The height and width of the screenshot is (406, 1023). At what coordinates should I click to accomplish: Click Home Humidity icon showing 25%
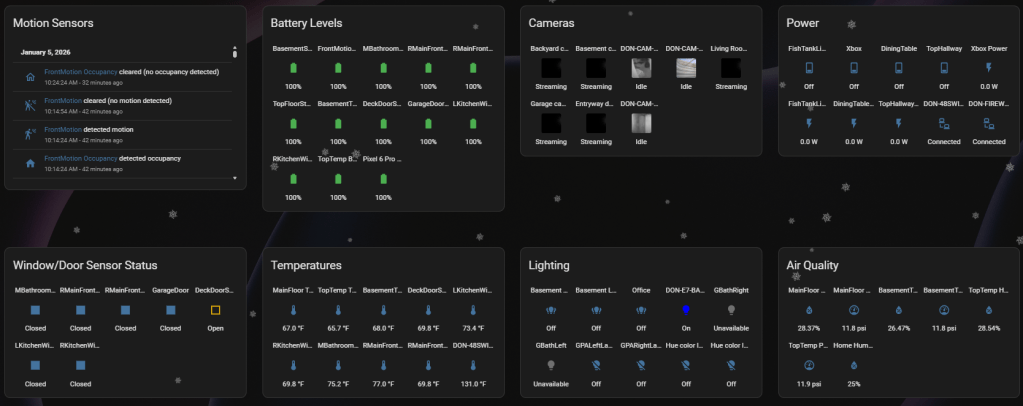pos(853,366)
